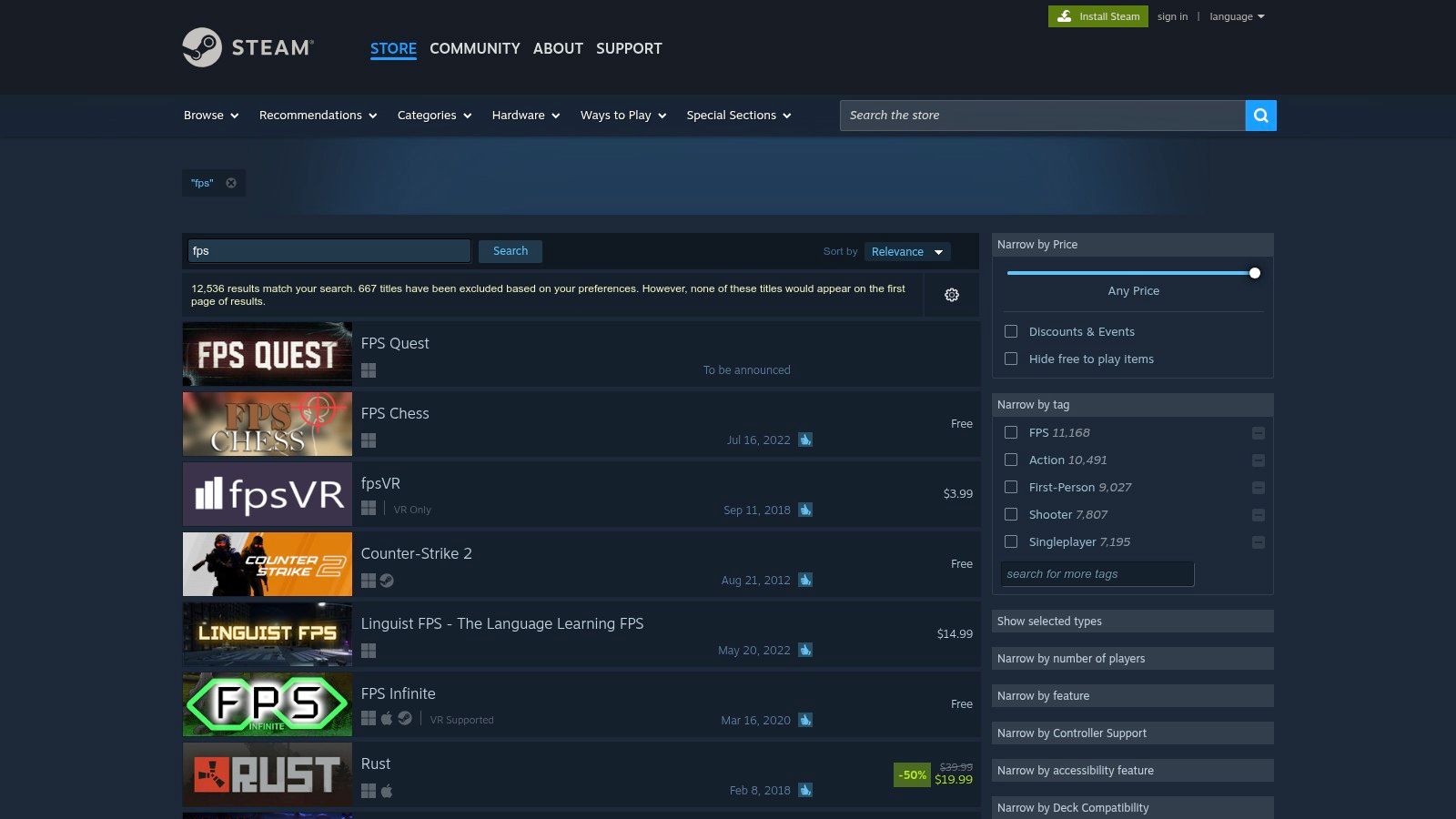Click the blue magnifier search icon

pyautogui.click(x=1260, y=116)
